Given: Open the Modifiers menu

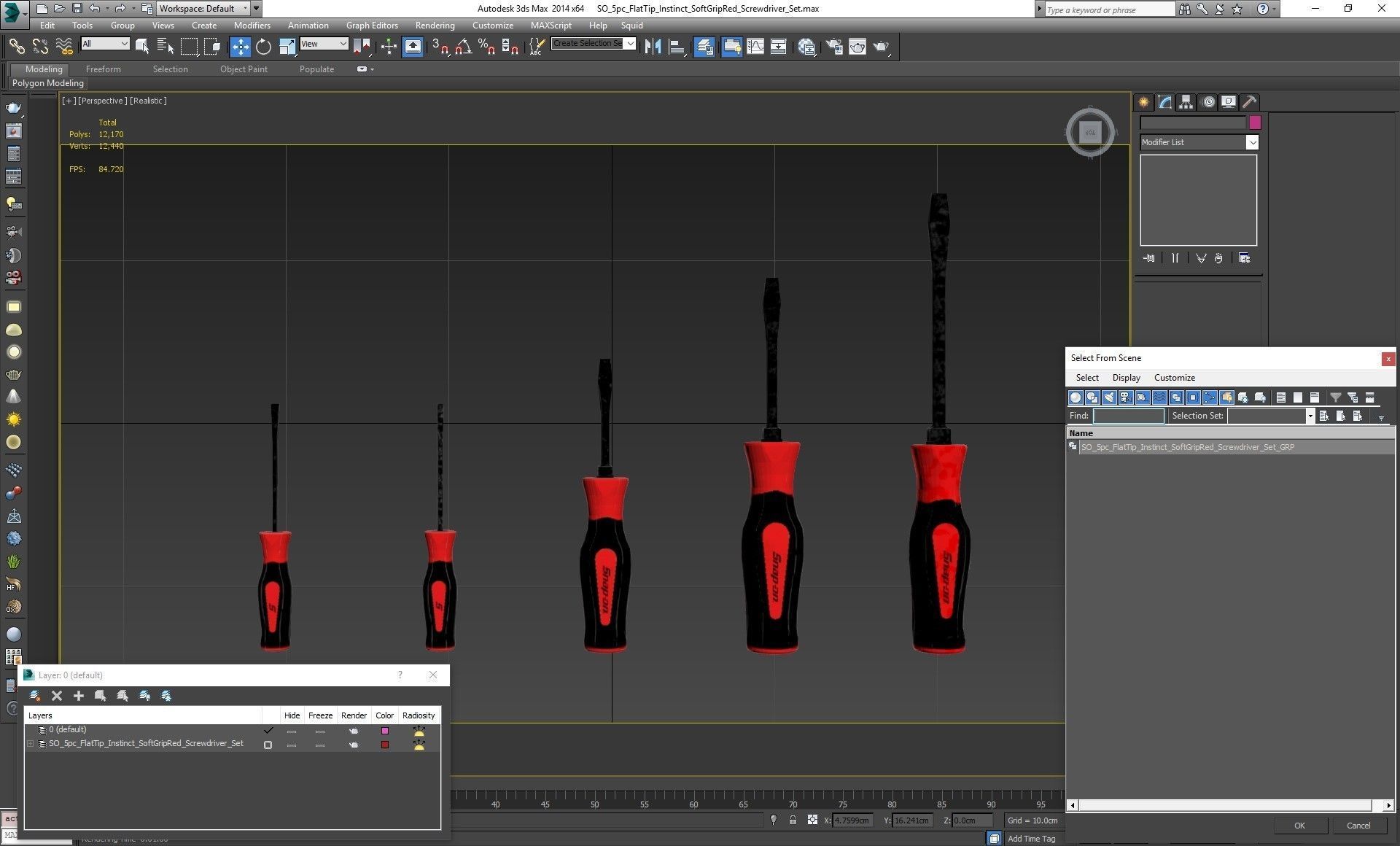Looking at the screenshot, I should (252, 26).
